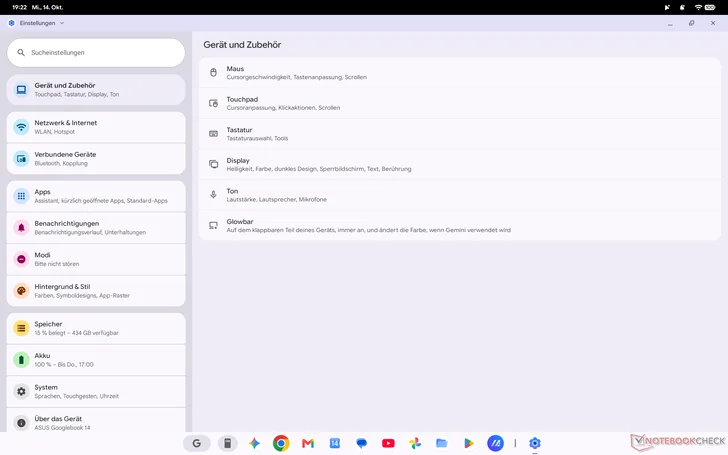Open the Gemini sparkle icon in taskbar
The width and height of the screenshot is (728, 455).
point(254,443)
